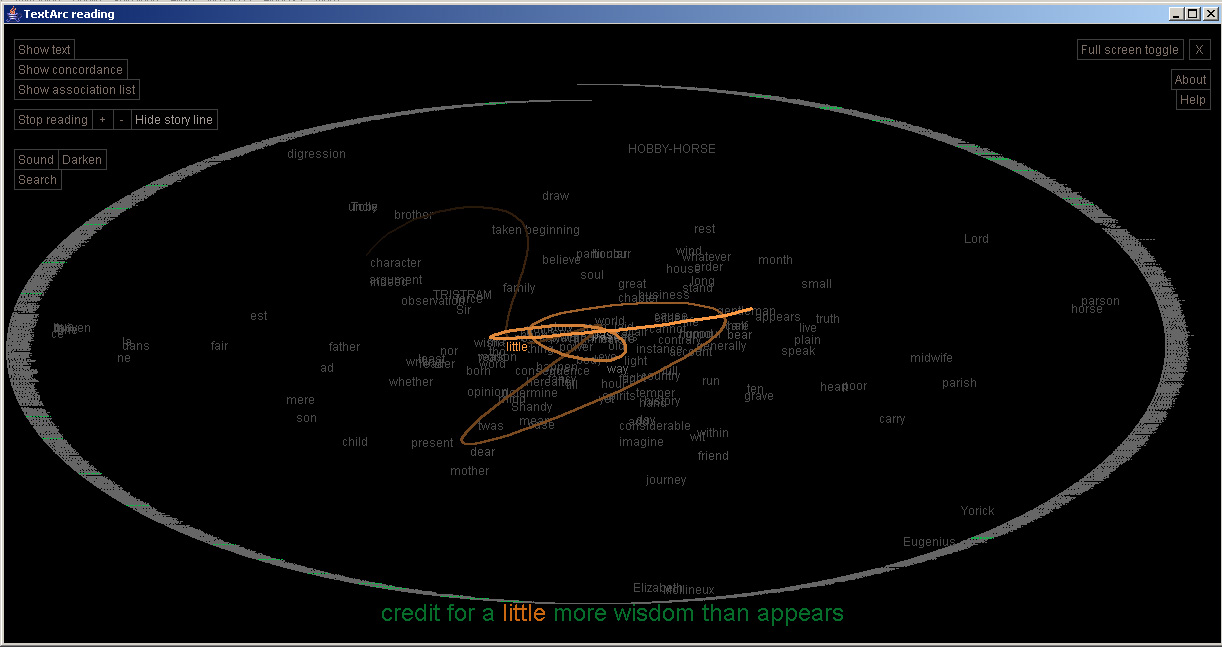Click the Show text button
Viewport: 1222px width, 647px height.
point(45,50)
